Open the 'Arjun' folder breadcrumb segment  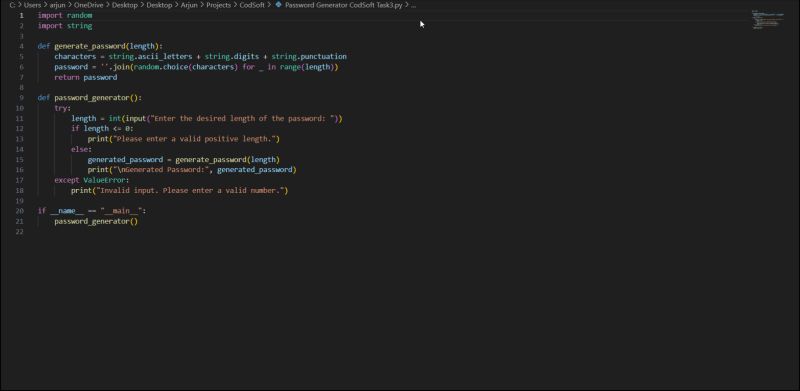pos(189,5)
